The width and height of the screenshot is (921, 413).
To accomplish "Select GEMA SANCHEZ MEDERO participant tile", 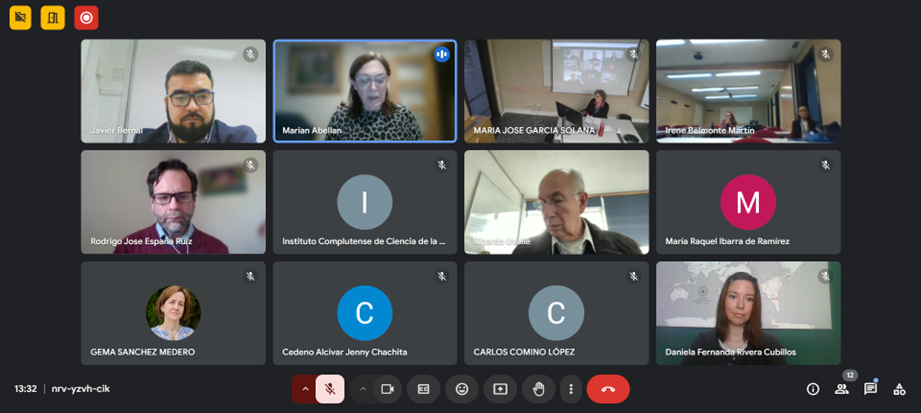I will click(173, 313).
